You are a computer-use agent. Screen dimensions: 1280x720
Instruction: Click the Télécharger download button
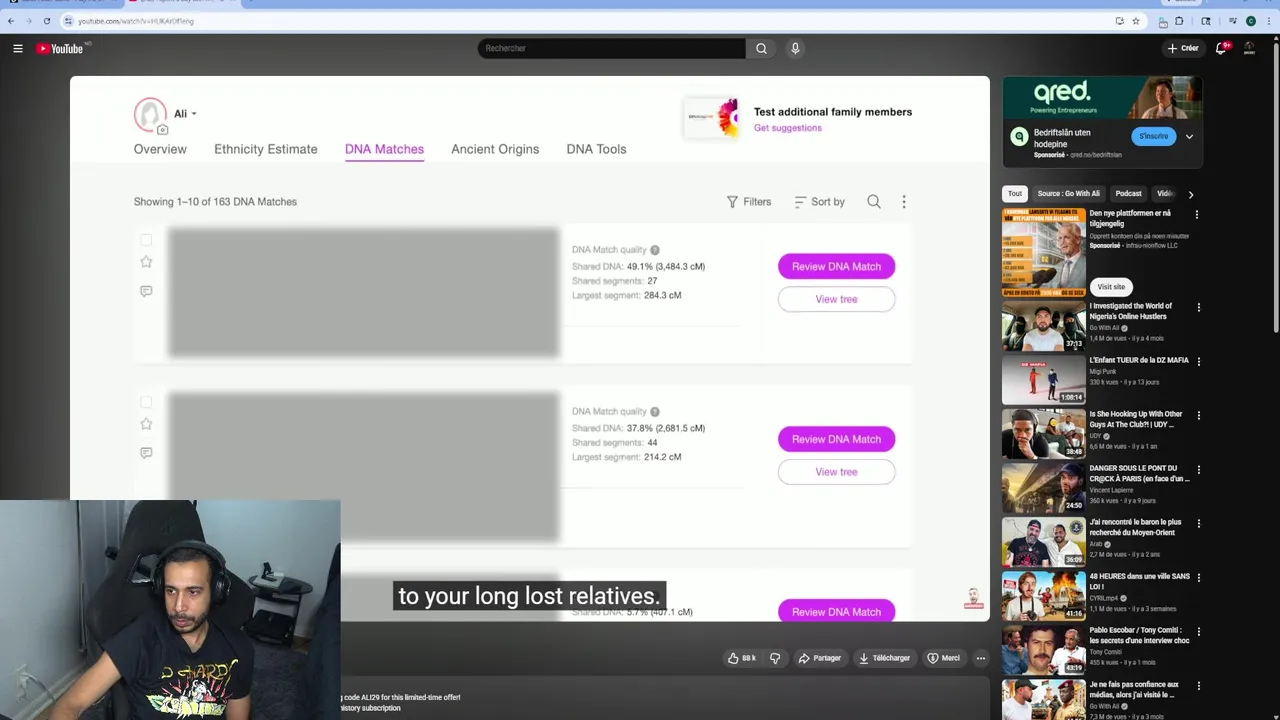click(884, 658)
